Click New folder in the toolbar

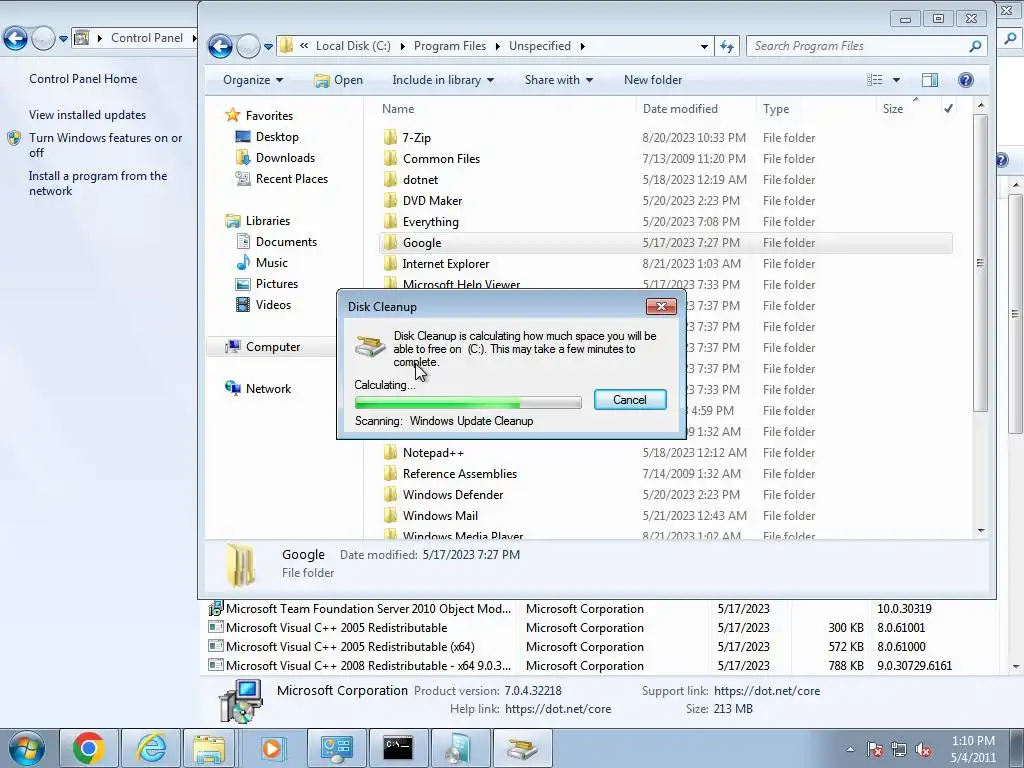coord(653,80)
